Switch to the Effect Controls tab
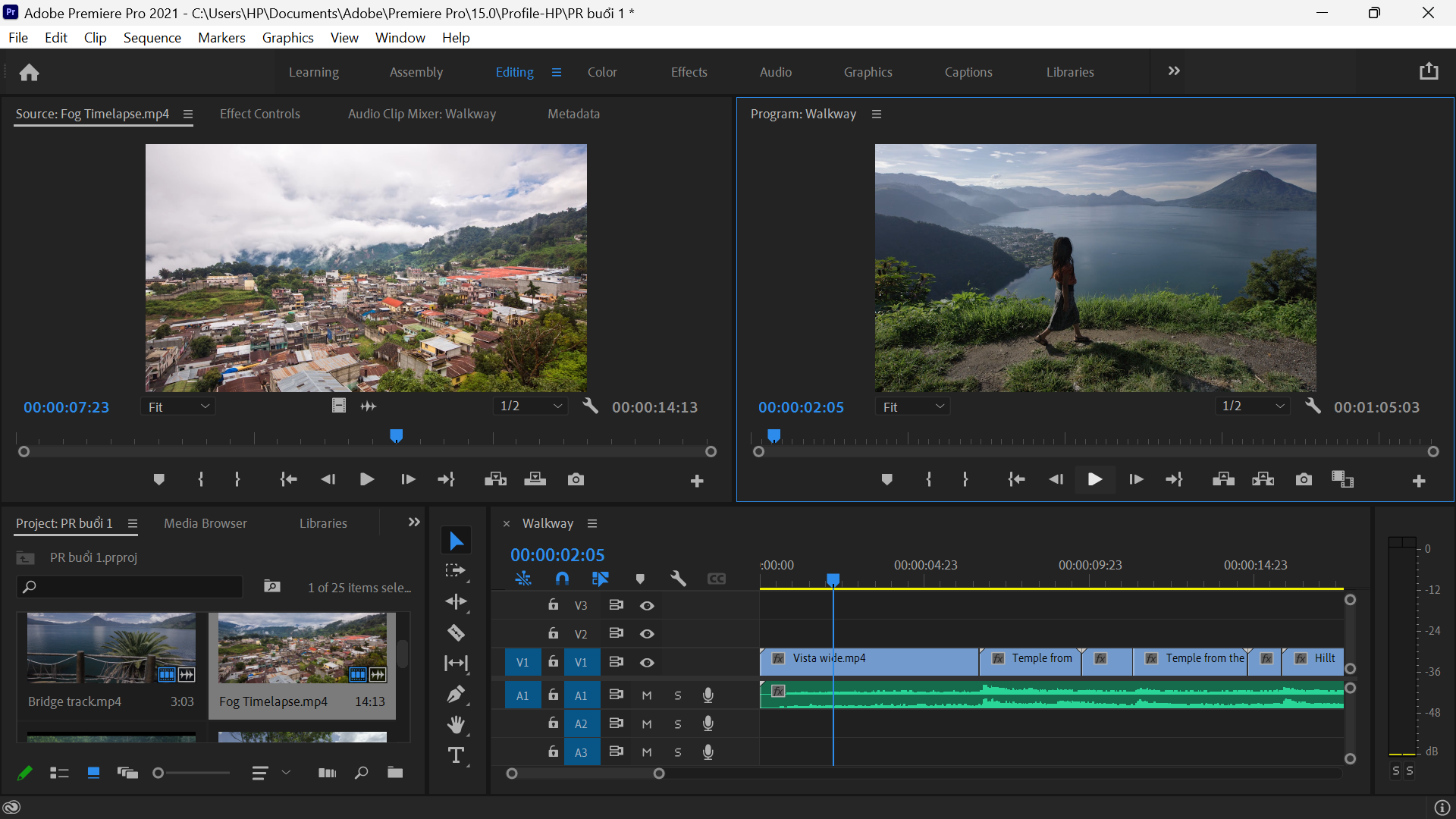 (259, 114)
